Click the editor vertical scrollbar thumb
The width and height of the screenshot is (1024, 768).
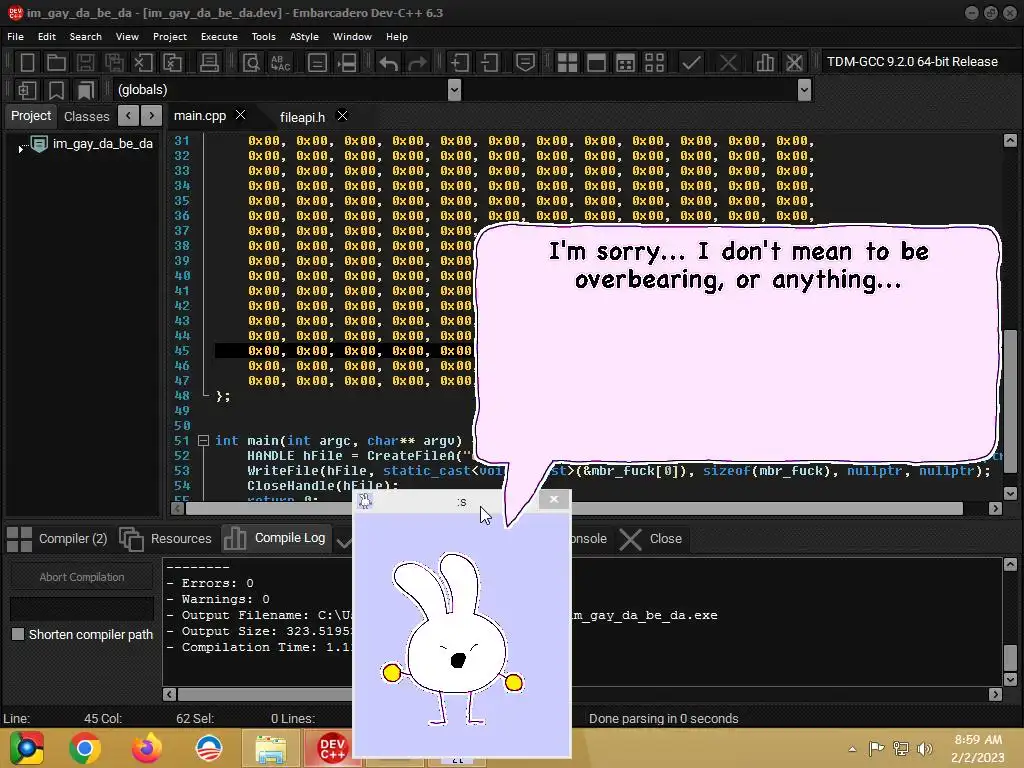point(1010,402)
